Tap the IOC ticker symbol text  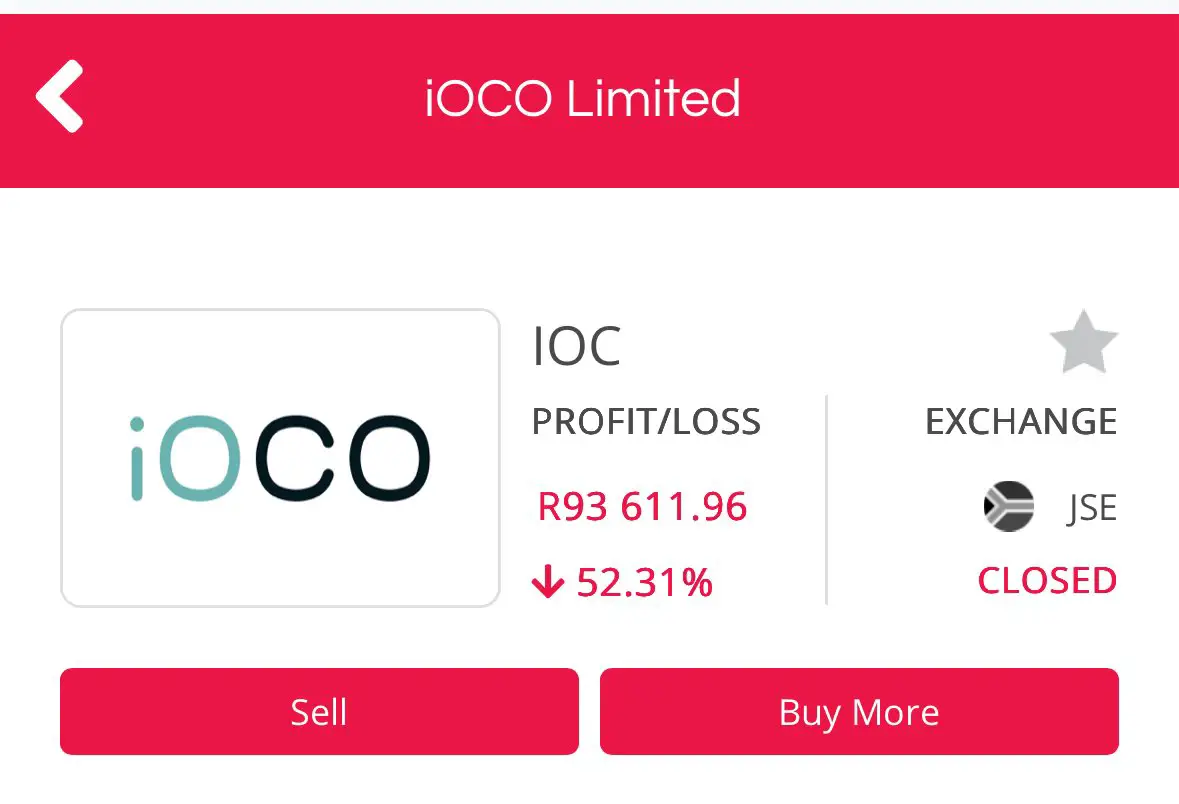[577, 346]
